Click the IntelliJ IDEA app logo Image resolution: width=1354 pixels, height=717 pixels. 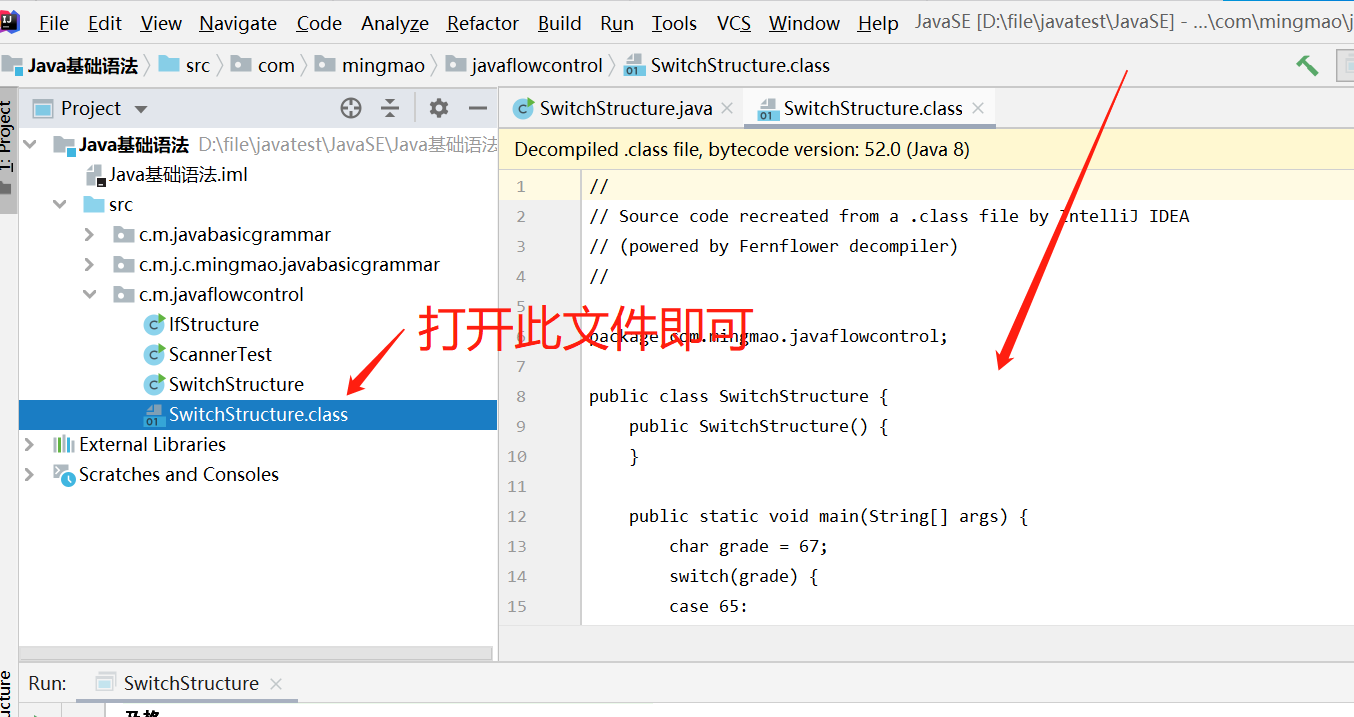click(10, 20)
